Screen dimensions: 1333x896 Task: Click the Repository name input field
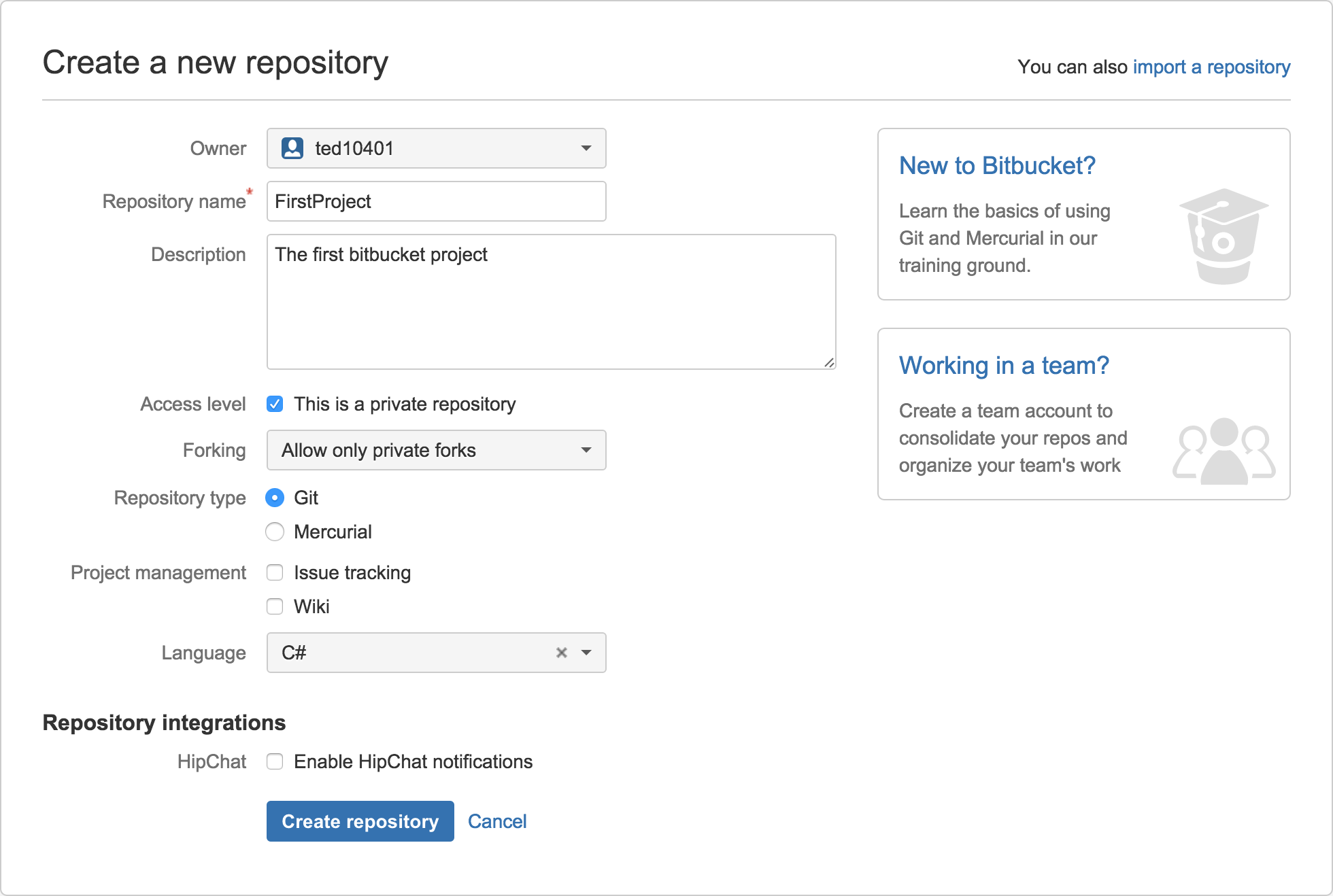[x=436, y=200]
